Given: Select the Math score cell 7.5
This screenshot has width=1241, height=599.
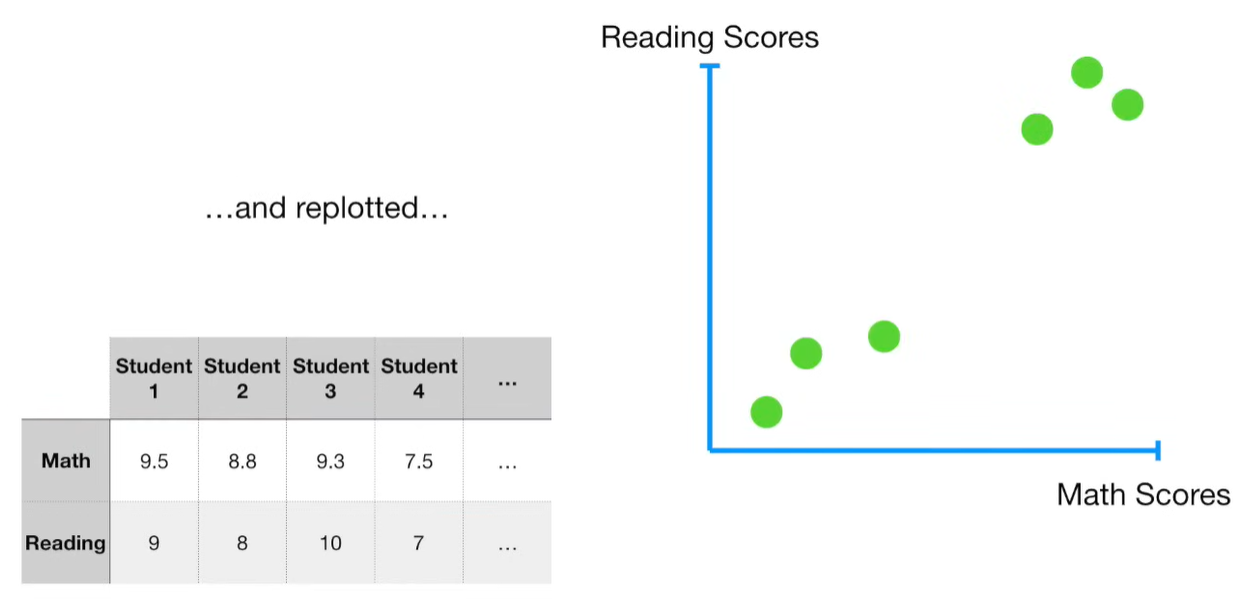Looking at the screenshot, I should (x=419, y=461).
